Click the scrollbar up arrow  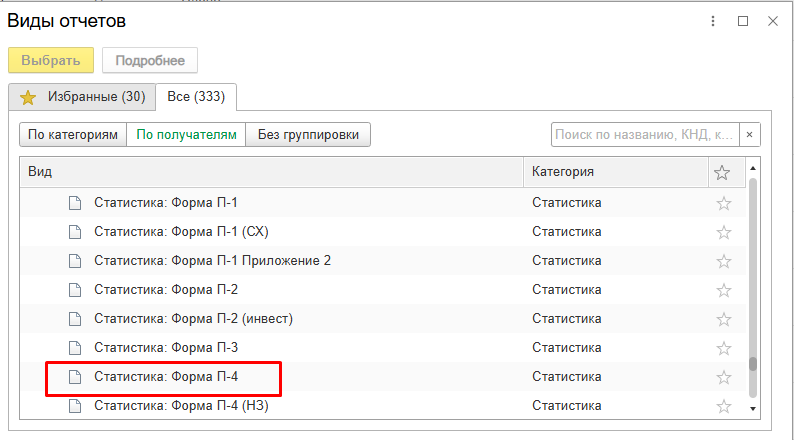pyautogui.click(x=753, y=168)
